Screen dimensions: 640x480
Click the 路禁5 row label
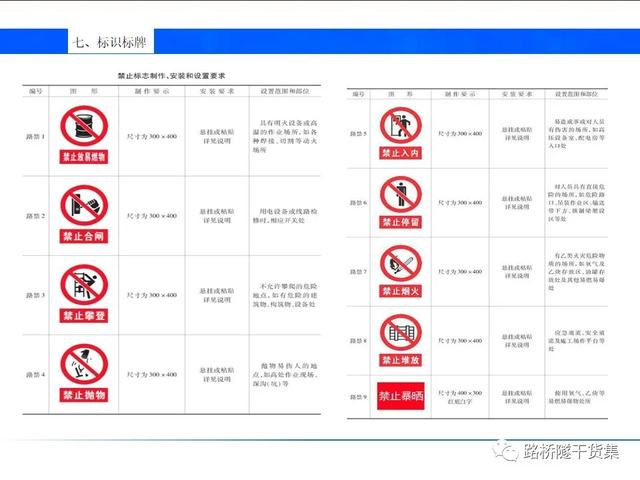click(x=358, y=134)
